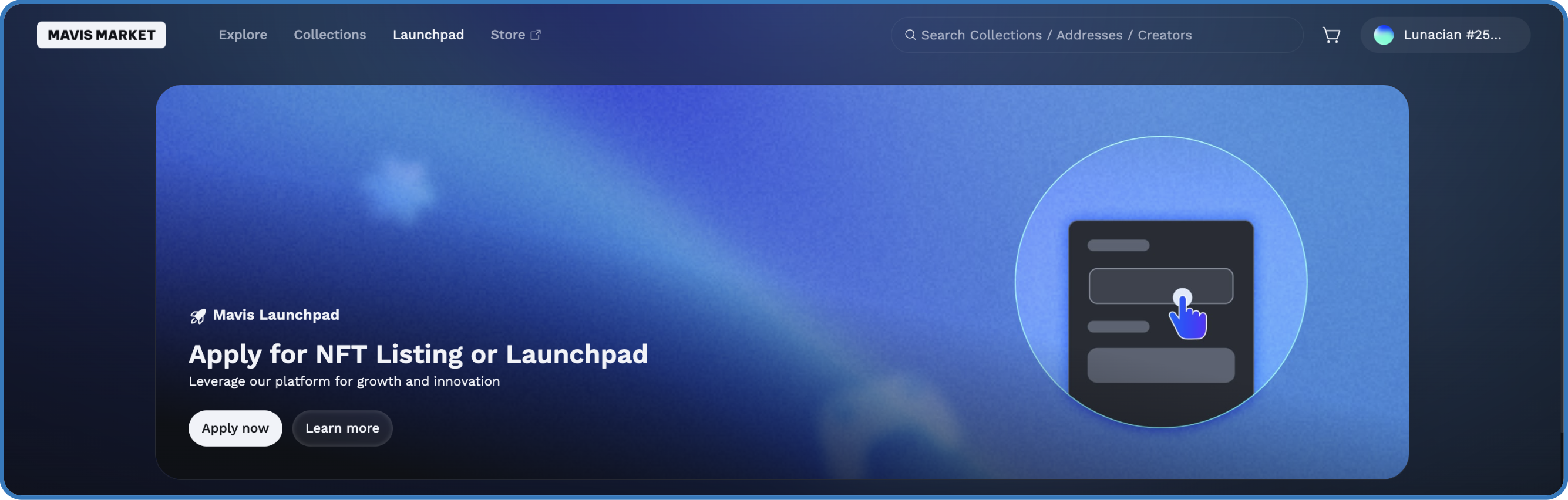Click the Apply now button
Screen dimensions: 1568x500
click(x=235, y=428)
